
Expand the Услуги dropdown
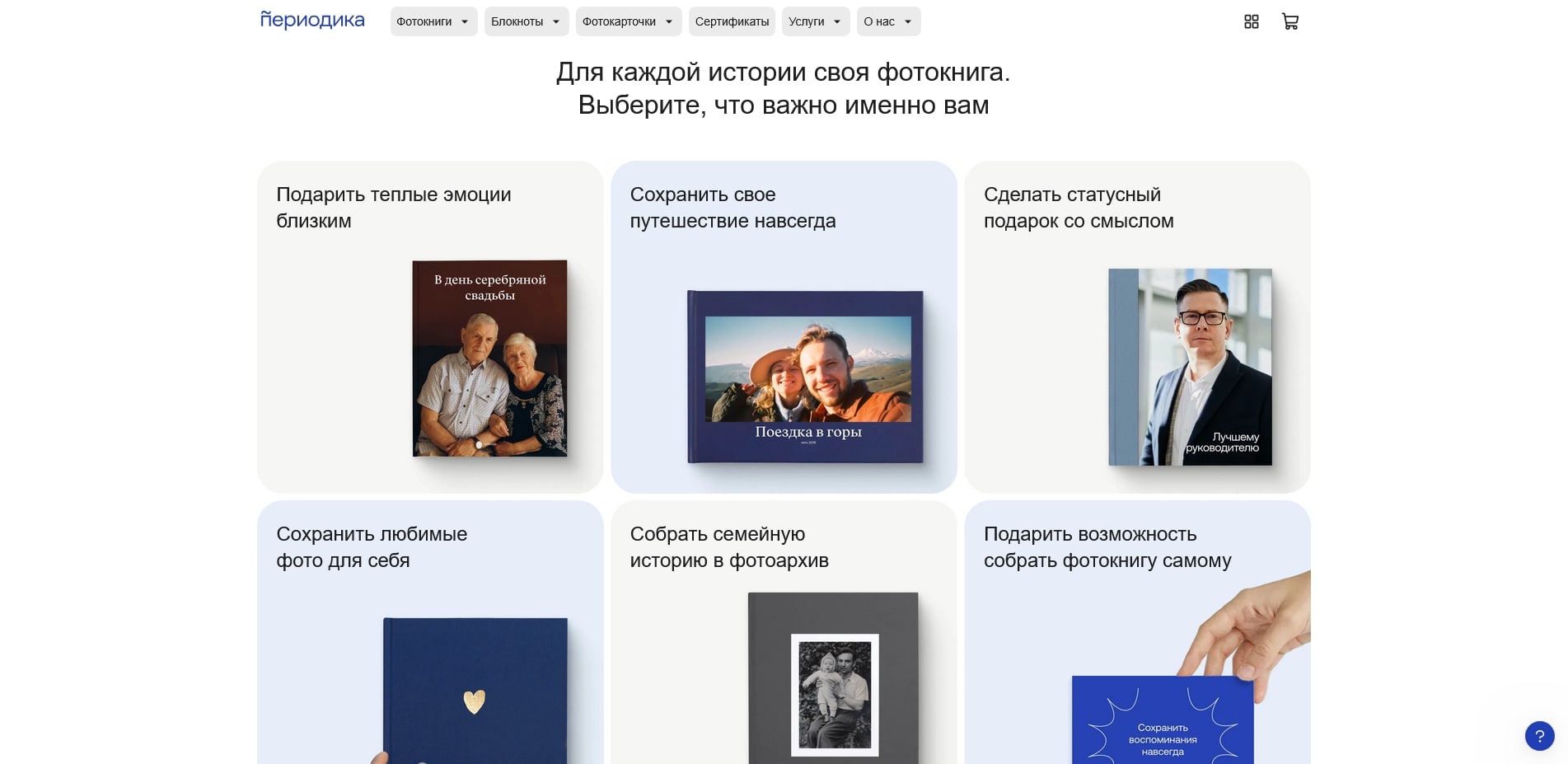[815, 21]
